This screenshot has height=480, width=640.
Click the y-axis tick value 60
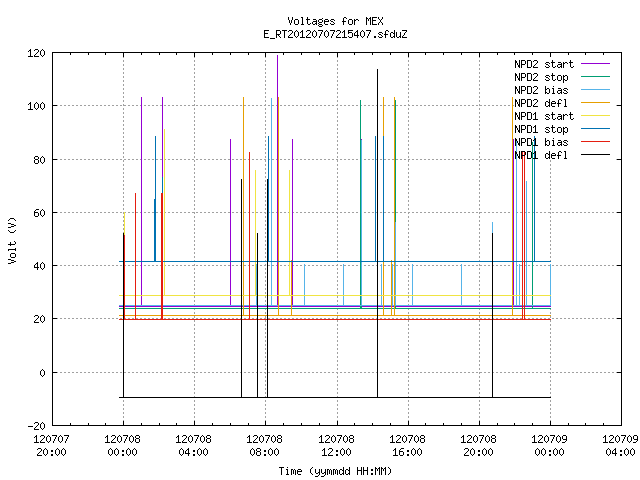tap(39, 213)
